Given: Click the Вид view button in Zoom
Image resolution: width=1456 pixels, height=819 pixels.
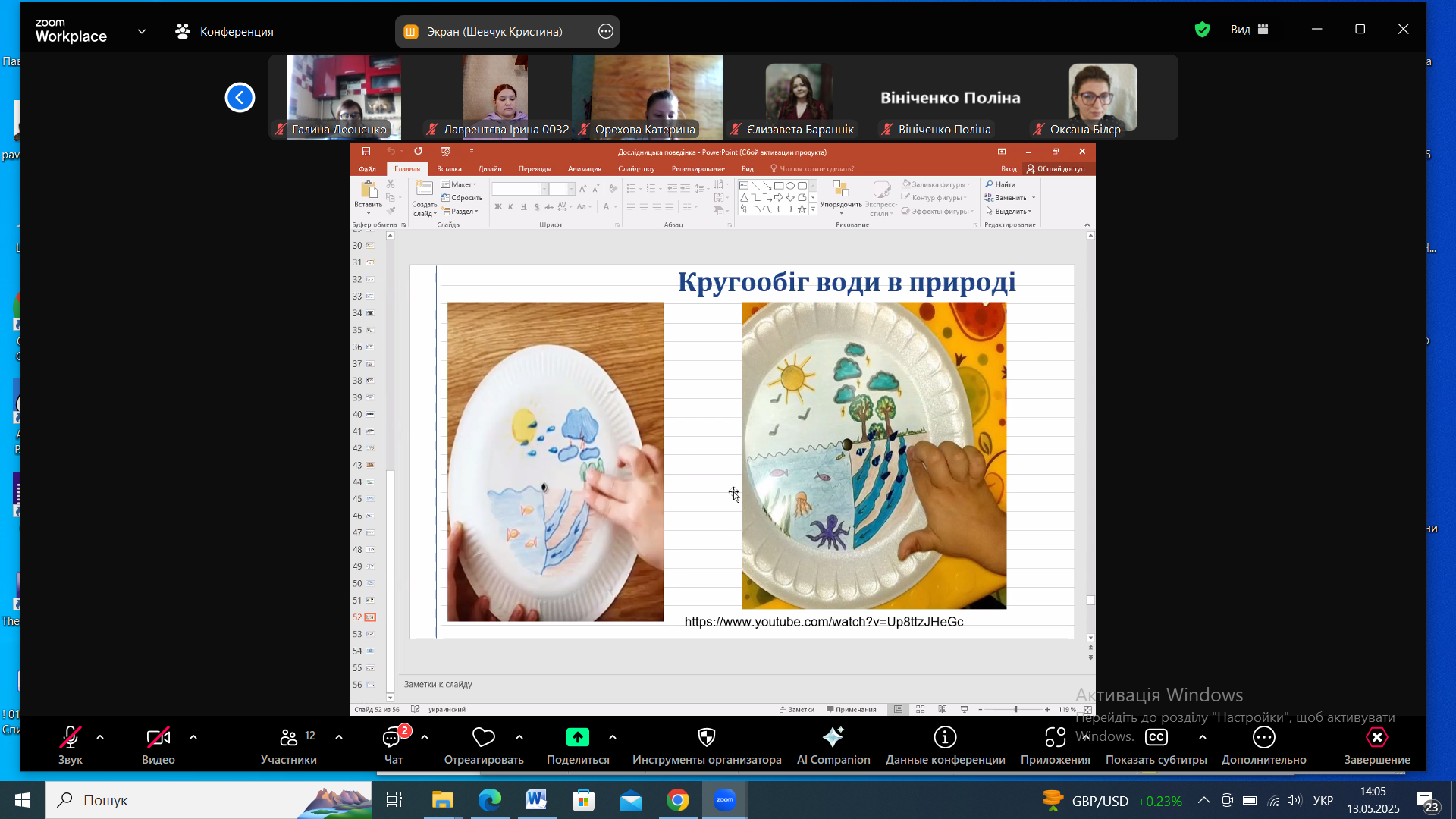Looking at the screenshot, I should 1250,30.
